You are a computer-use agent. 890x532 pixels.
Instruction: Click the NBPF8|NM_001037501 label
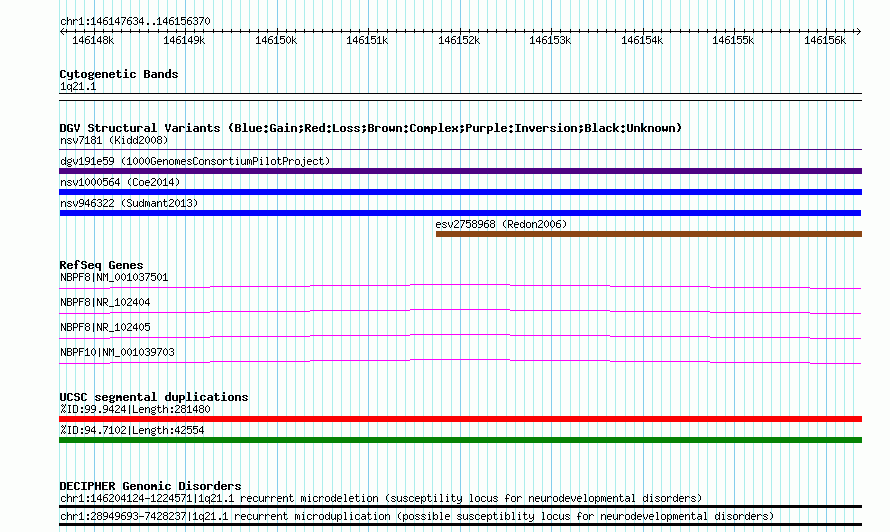tap(114, 277)
